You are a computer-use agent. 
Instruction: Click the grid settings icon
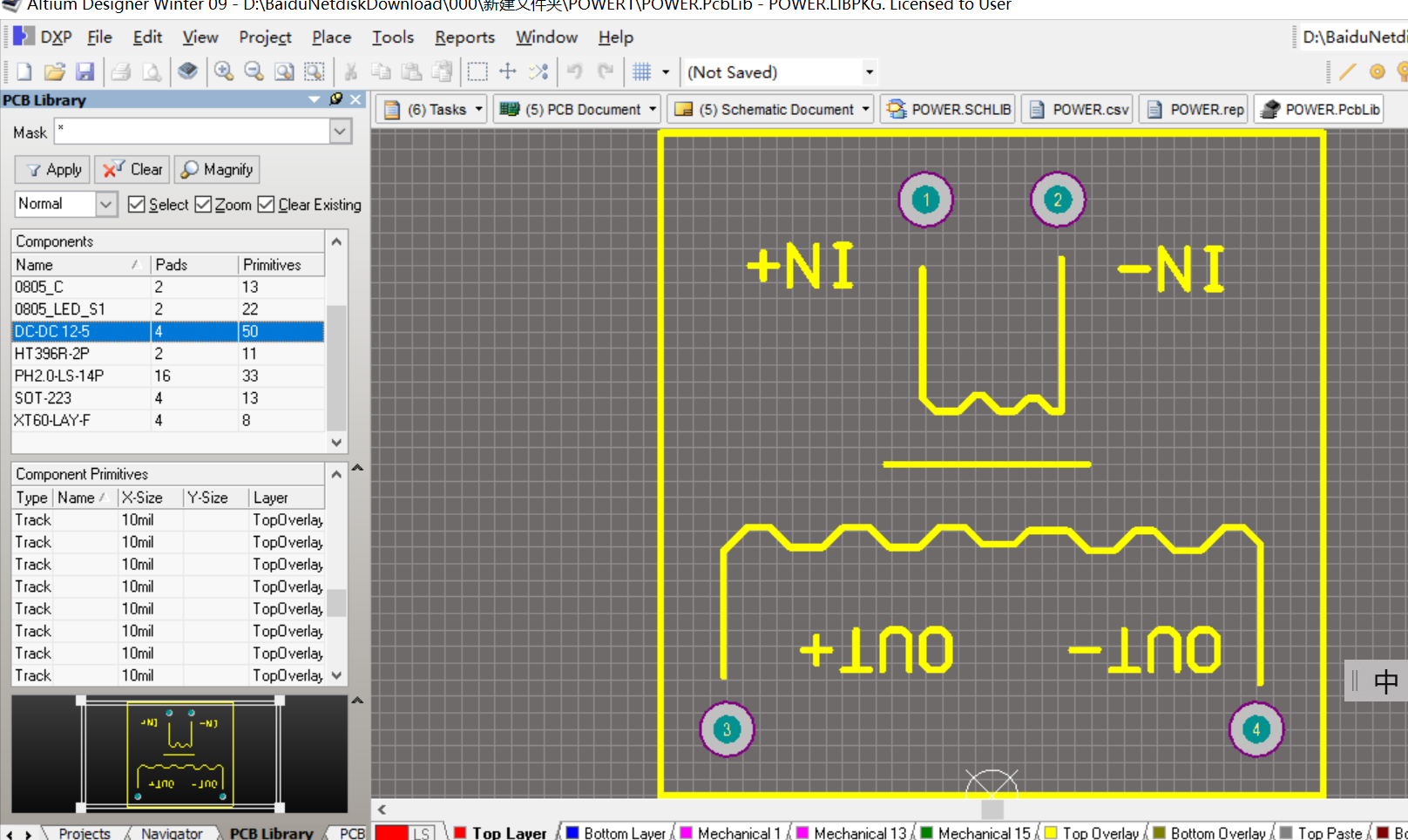[x=642, y=71]
